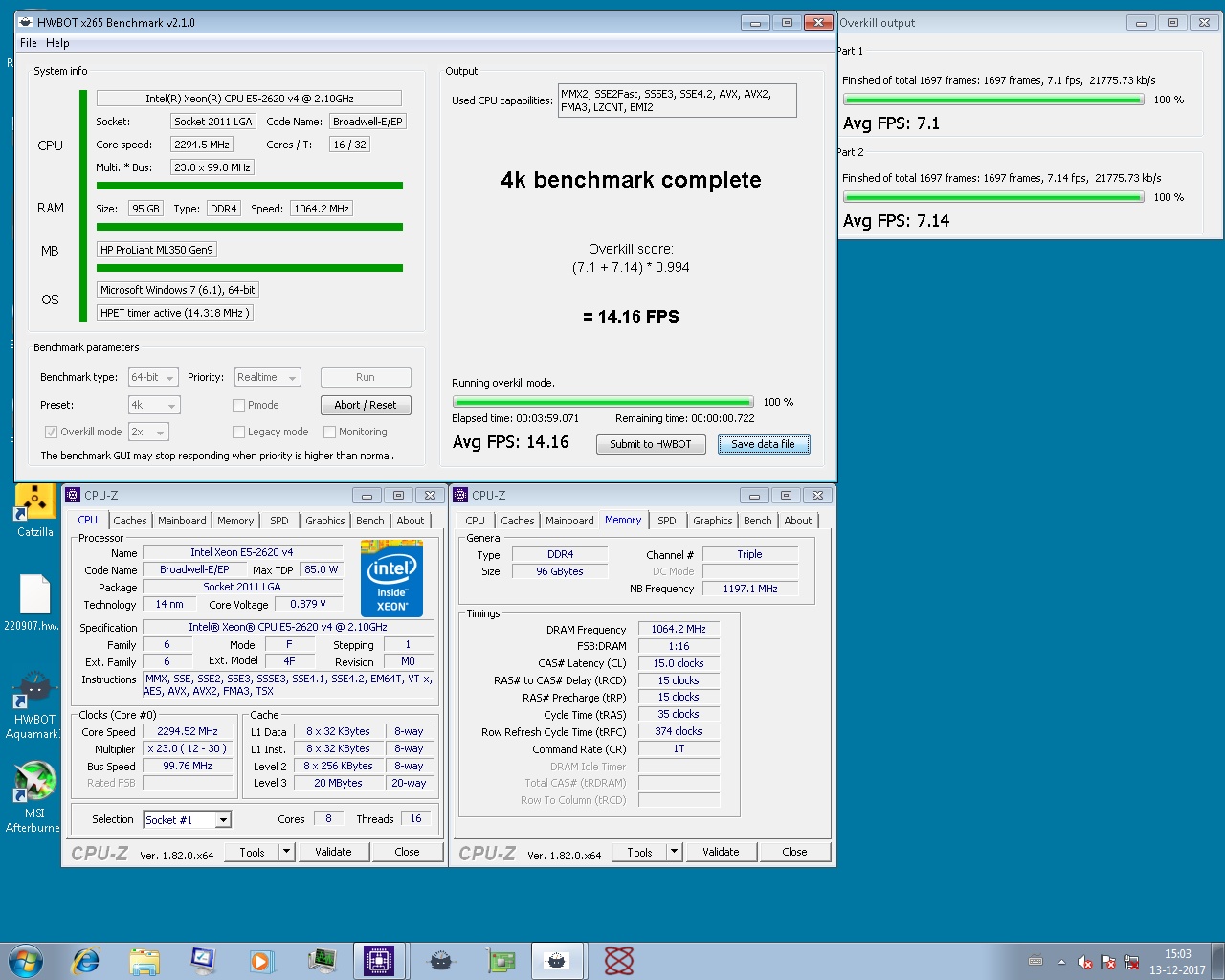This screenshot has width=1225, height=980.
Task: Open Bench tab in left CPU-Z
Action: 370,521
